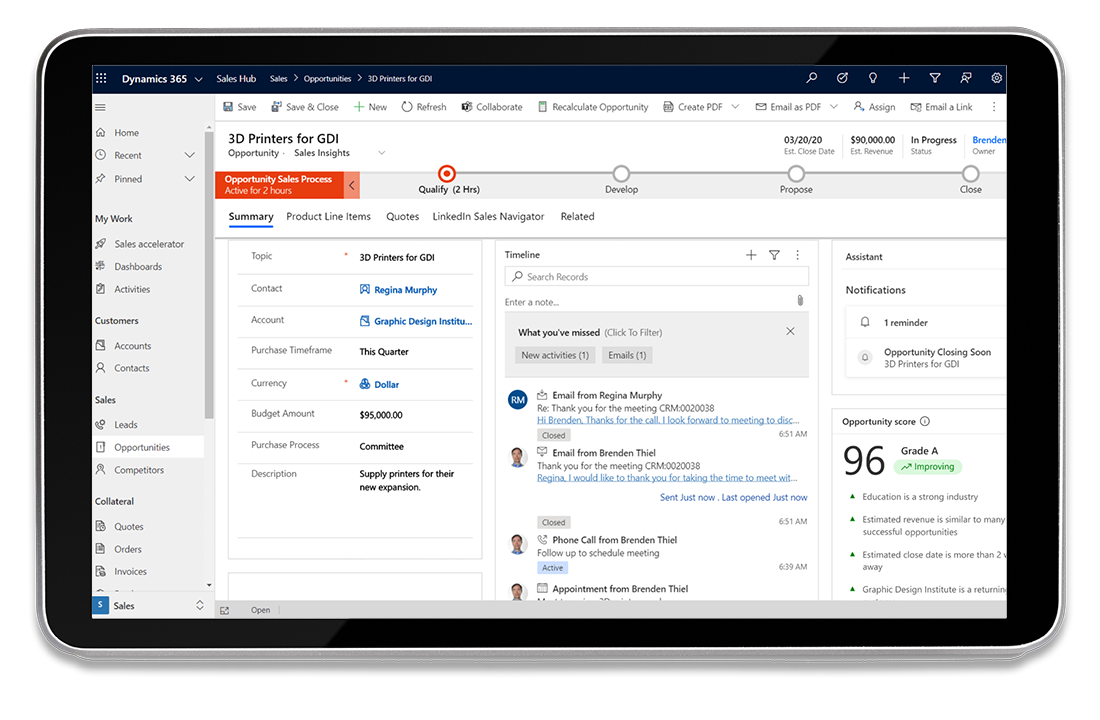Click Save & Close in command bar
The height and width of the screenshot is (720, 1100).
(x=304, y=107)
